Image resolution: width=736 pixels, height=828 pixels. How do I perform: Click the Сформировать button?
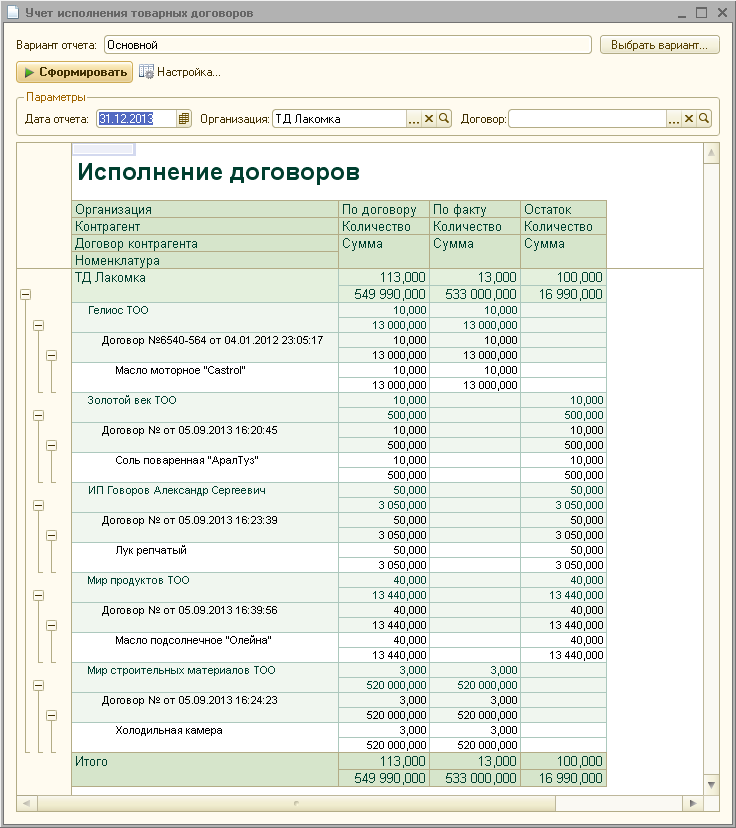pos(74,72)
